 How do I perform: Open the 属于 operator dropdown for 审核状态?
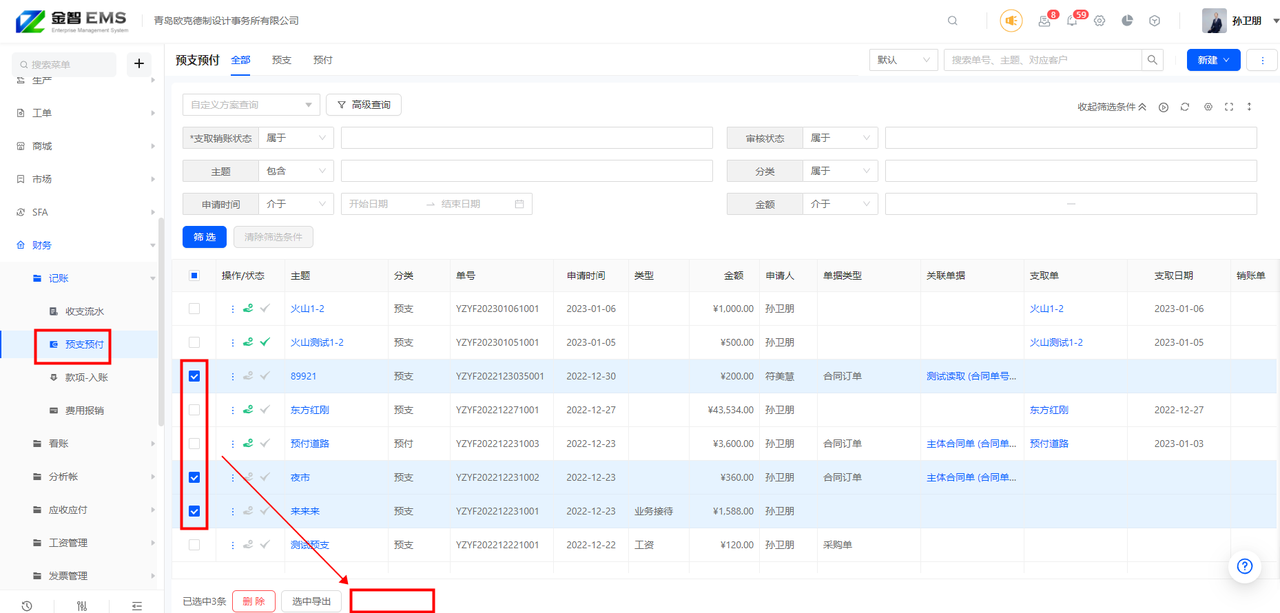(840, 138)
